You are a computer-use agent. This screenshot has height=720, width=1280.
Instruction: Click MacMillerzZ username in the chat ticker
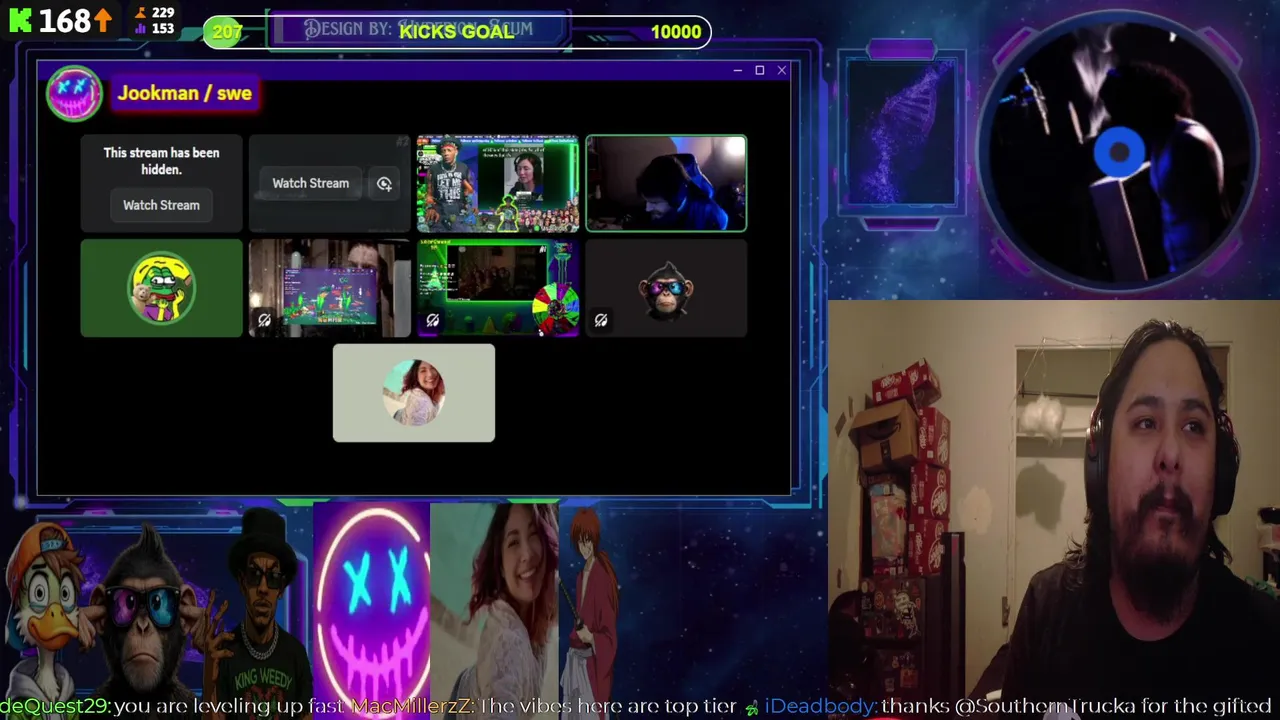[x=412, y=706]
